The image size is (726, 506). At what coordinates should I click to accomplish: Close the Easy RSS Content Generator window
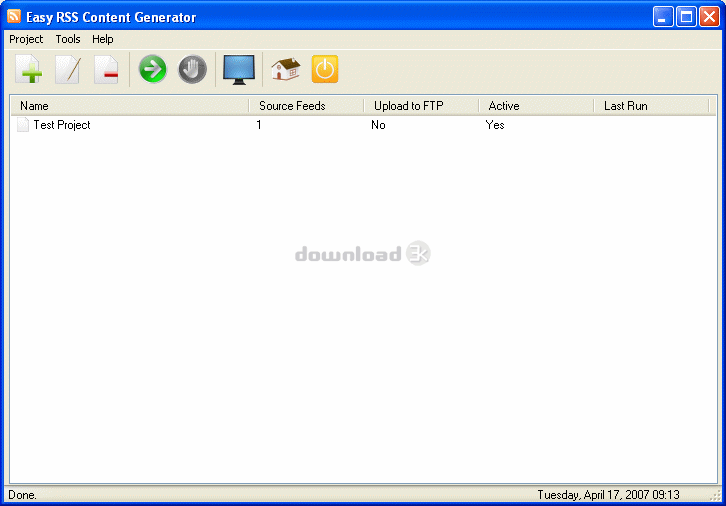click(709, 17)
